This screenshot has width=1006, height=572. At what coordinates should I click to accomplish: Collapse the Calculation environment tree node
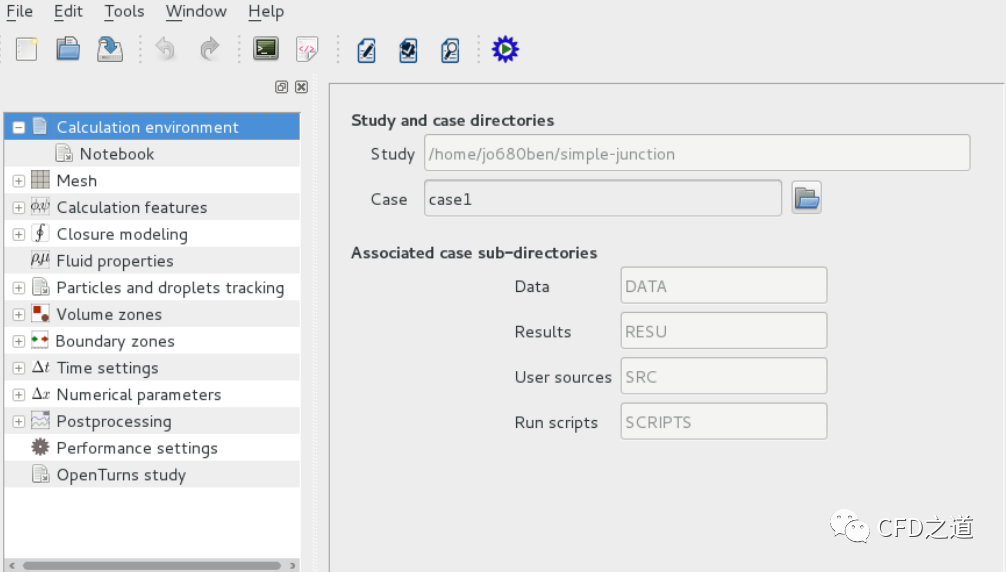pos(18,127)
